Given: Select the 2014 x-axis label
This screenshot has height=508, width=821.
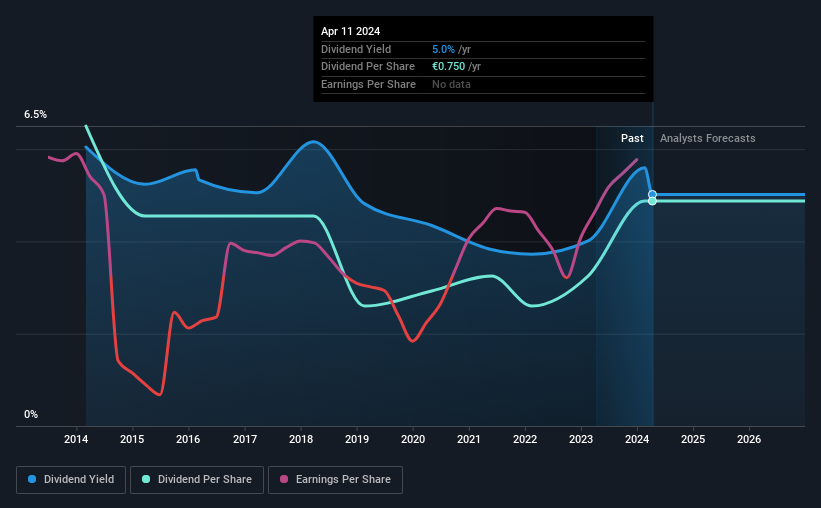Looking at the screenshot, I should 76,439.
